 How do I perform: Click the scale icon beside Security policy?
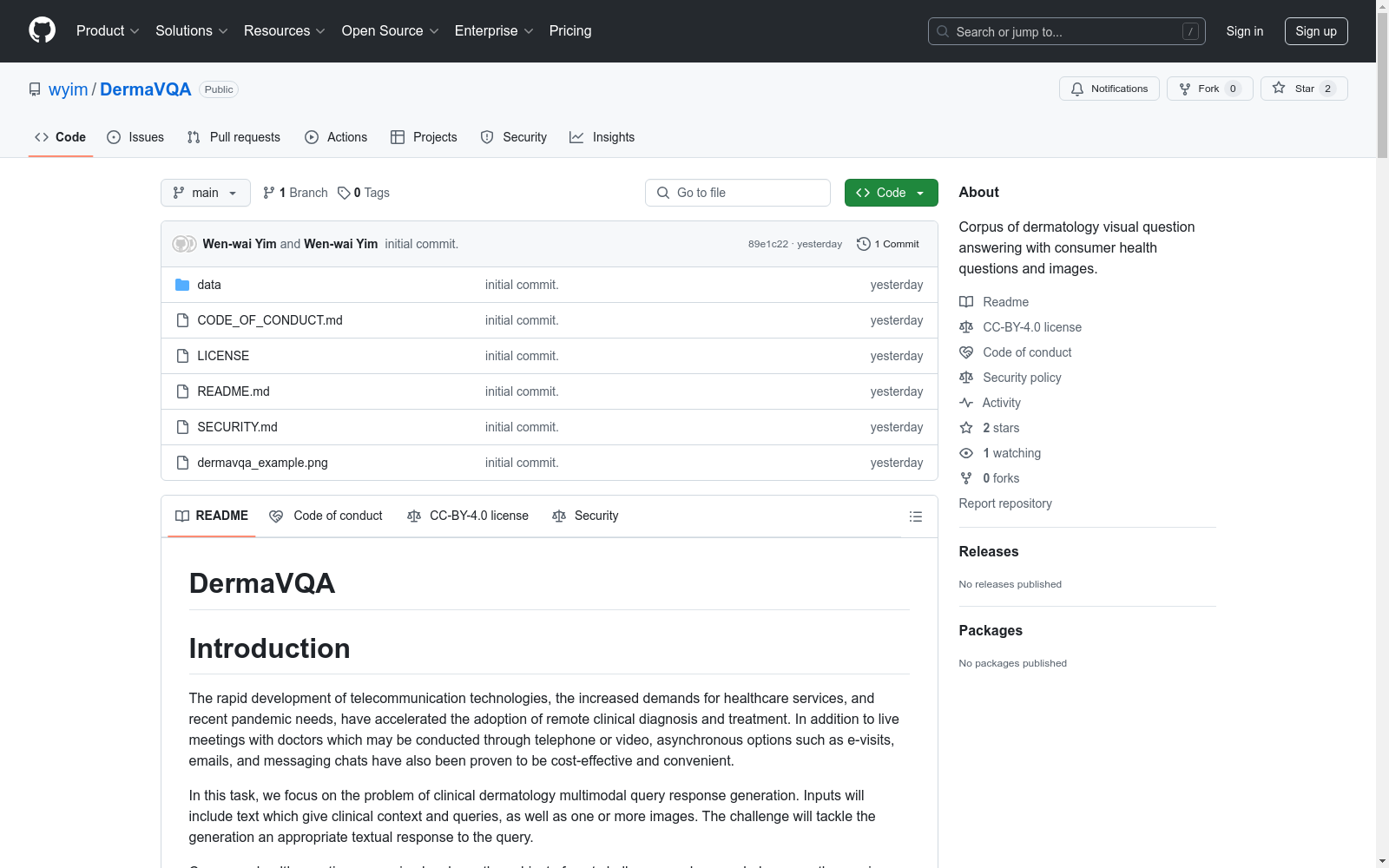click(966, 378)
